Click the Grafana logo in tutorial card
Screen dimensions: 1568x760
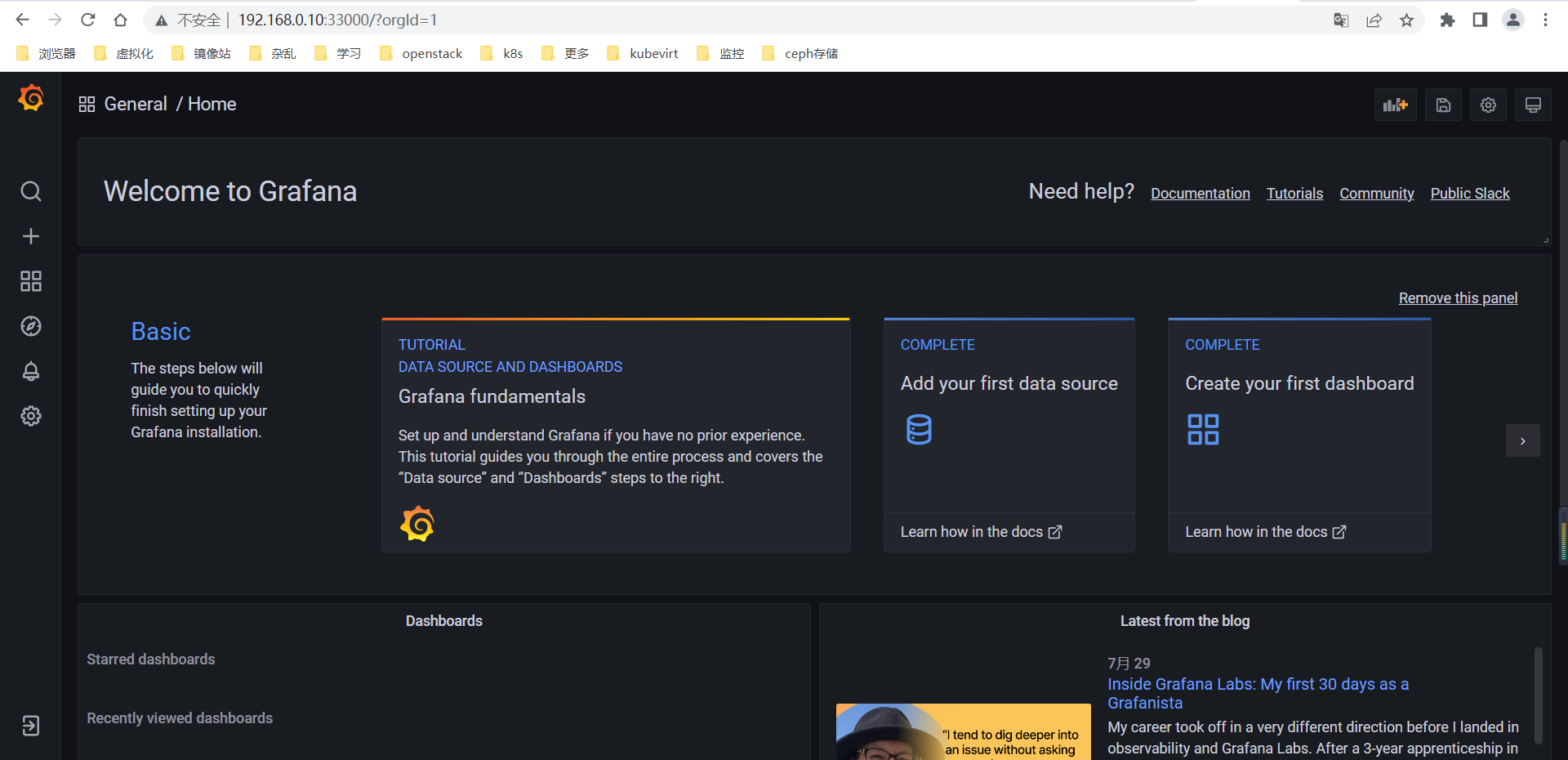pos(417,524)
